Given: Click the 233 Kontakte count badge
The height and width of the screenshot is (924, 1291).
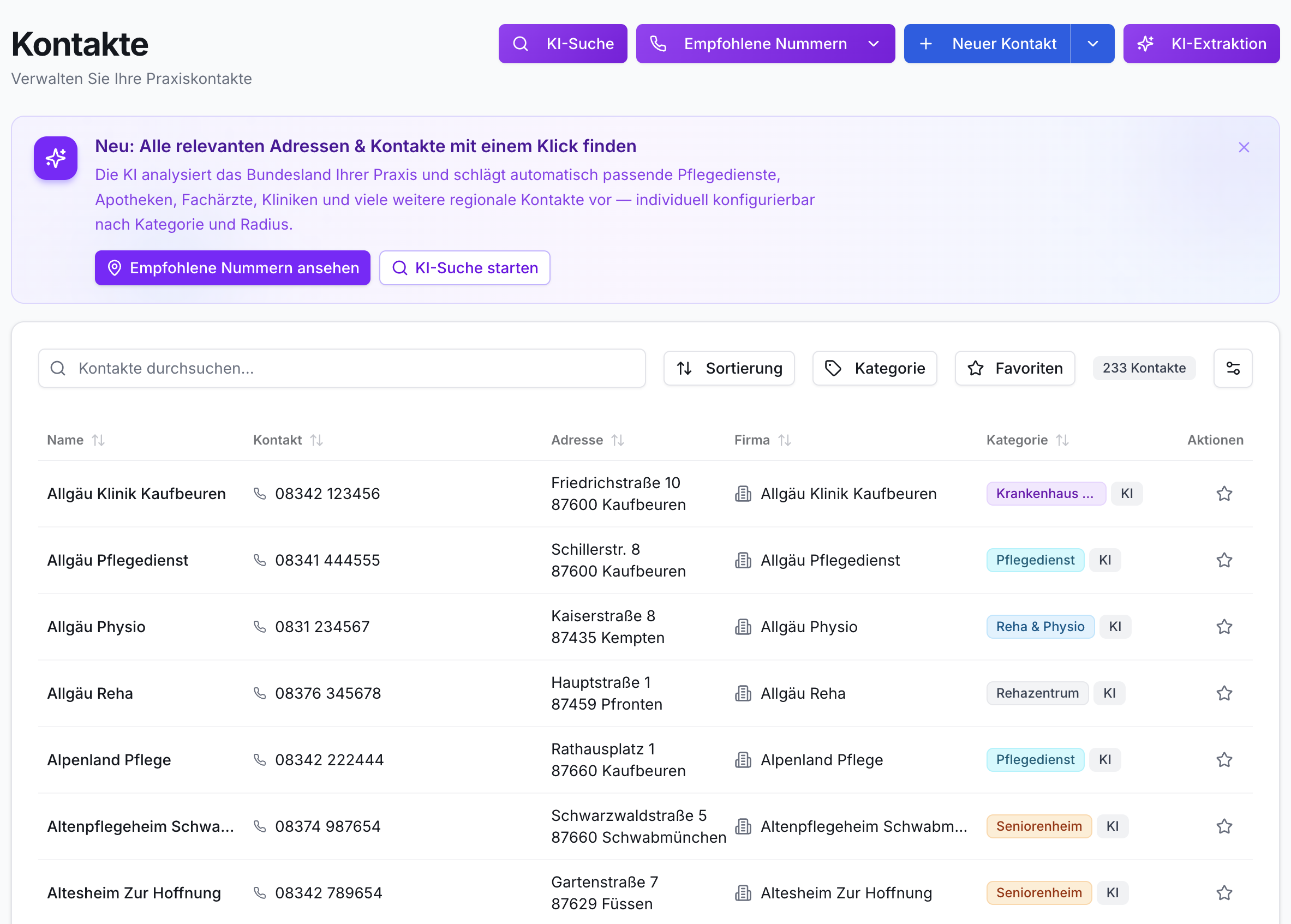Looking at the screenshot, I should (x=1144, y=368).
